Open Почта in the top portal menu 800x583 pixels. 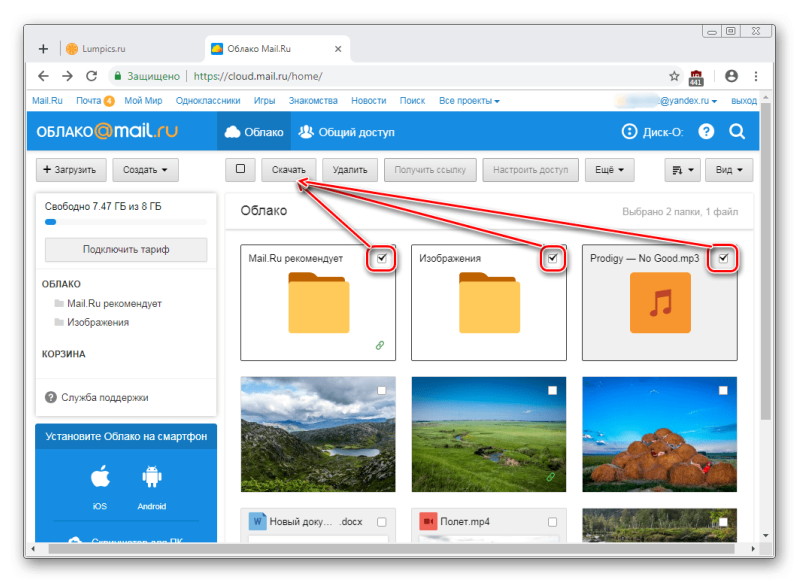click(x=88, y=101)
